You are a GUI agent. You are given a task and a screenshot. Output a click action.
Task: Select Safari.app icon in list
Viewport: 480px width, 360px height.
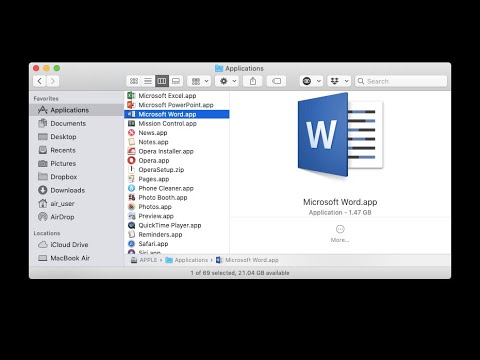pos(131,244)
